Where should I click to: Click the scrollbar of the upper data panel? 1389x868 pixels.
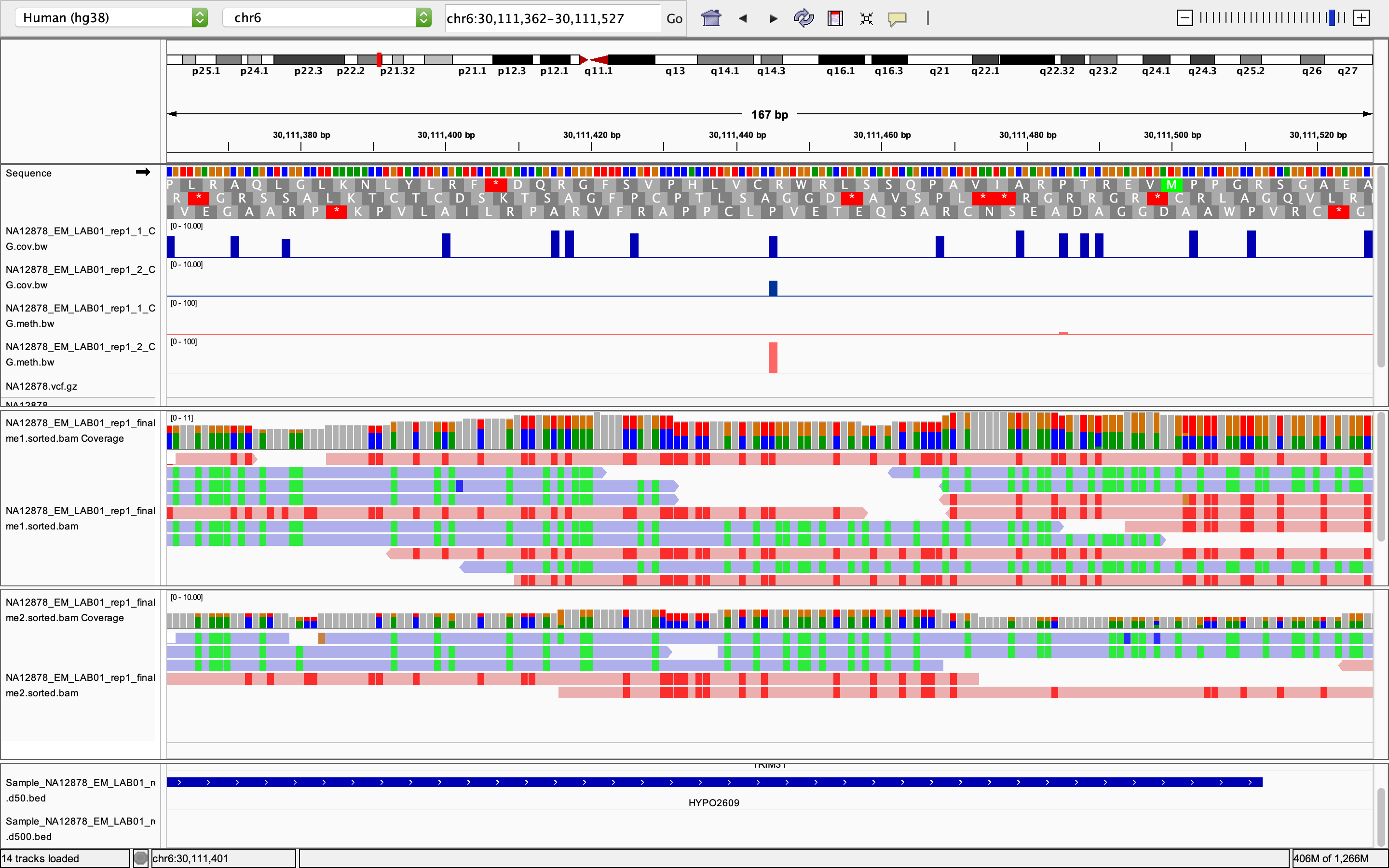(1381, 267)
